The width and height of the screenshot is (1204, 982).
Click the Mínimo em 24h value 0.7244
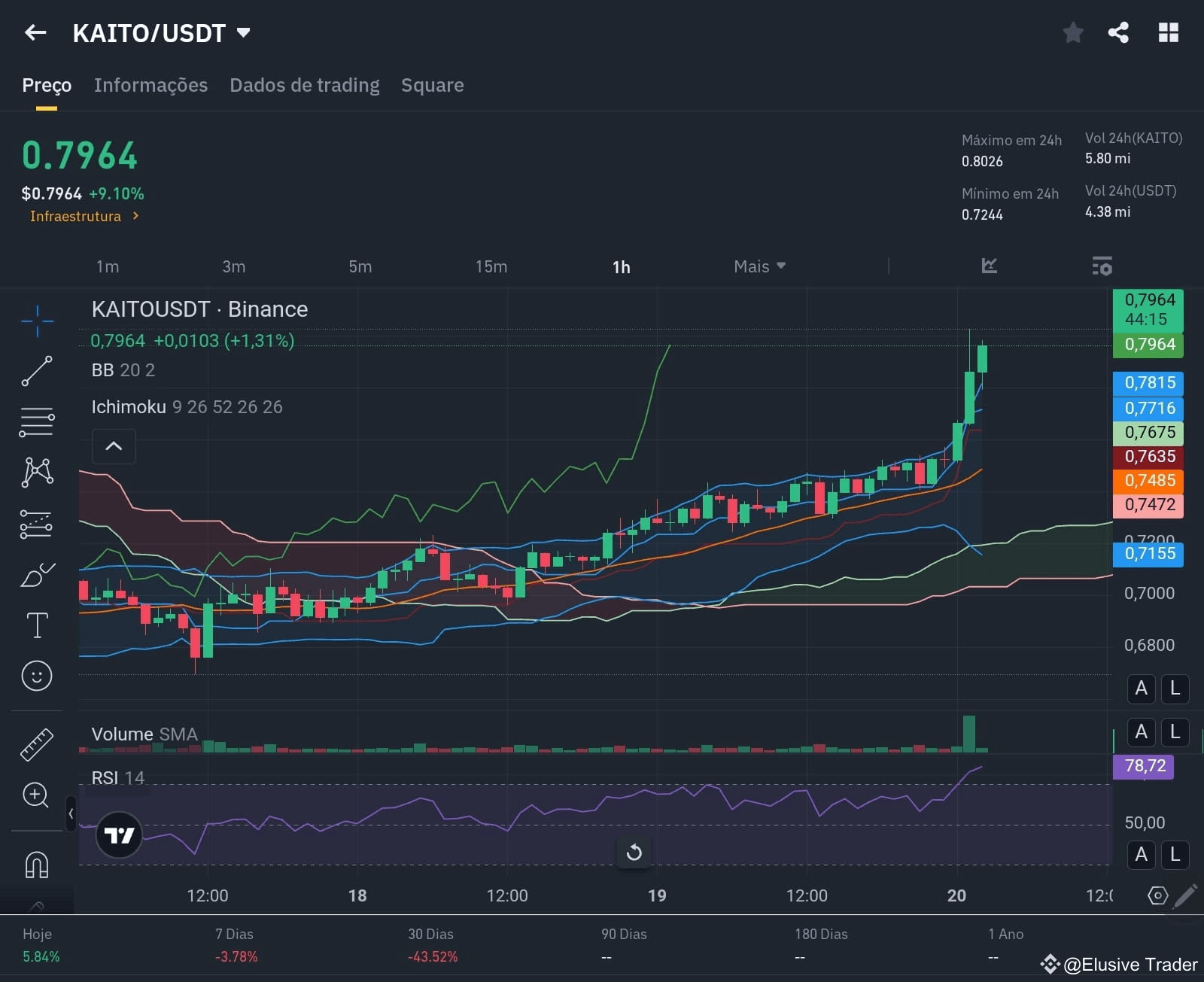click(982, 215)
